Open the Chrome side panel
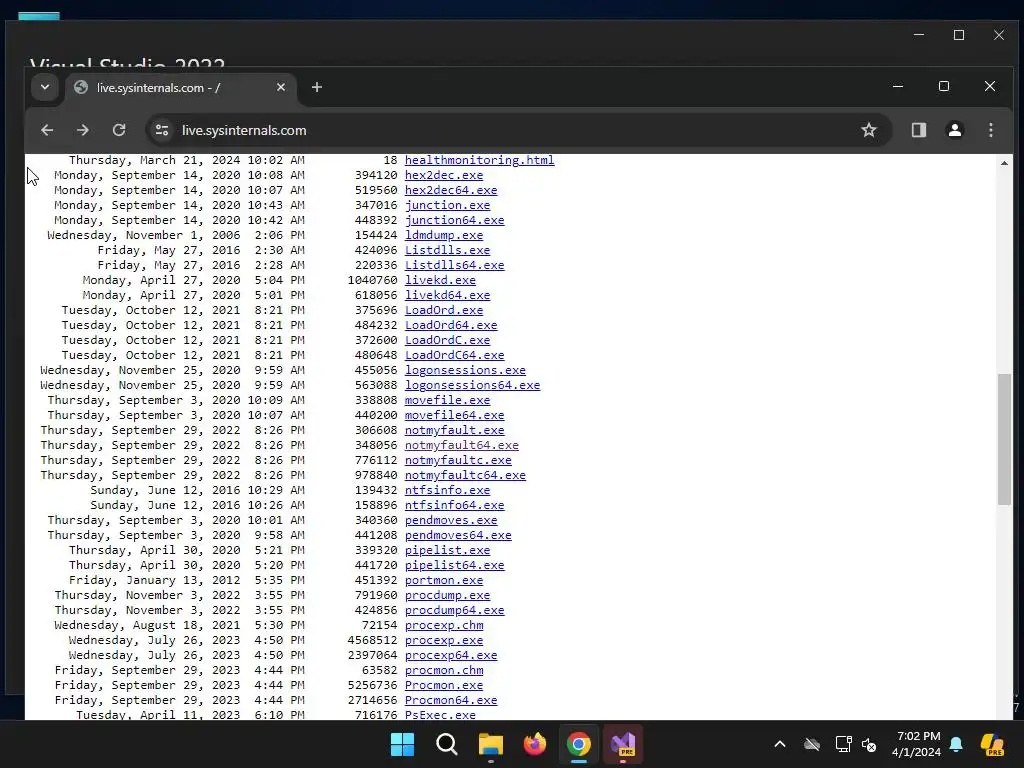The image size is (1024, 768). click(x=919, y=130)
